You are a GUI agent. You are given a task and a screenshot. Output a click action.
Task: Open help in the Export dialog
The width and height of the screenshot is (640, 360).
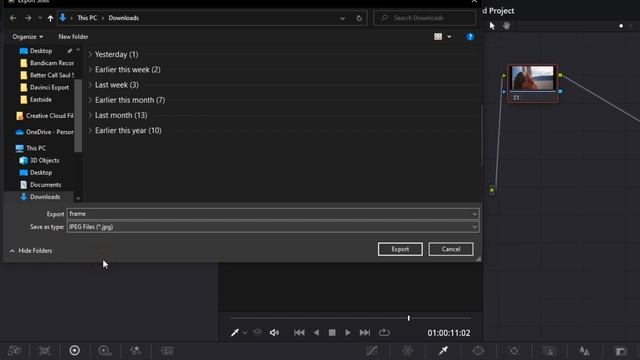pos(470,37)
